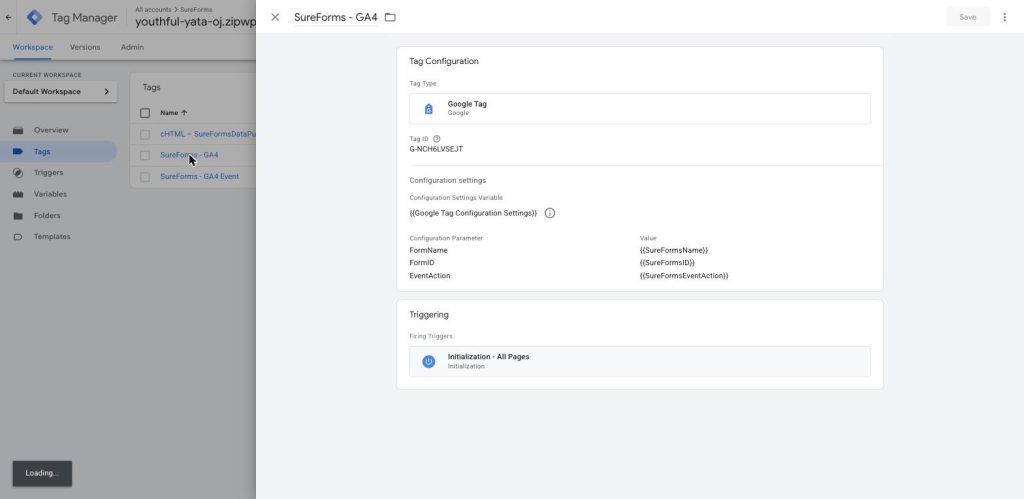Viewport: 1024px width, 499px height.
Task: Click the disabled Save button
Action: coord(967,17)
